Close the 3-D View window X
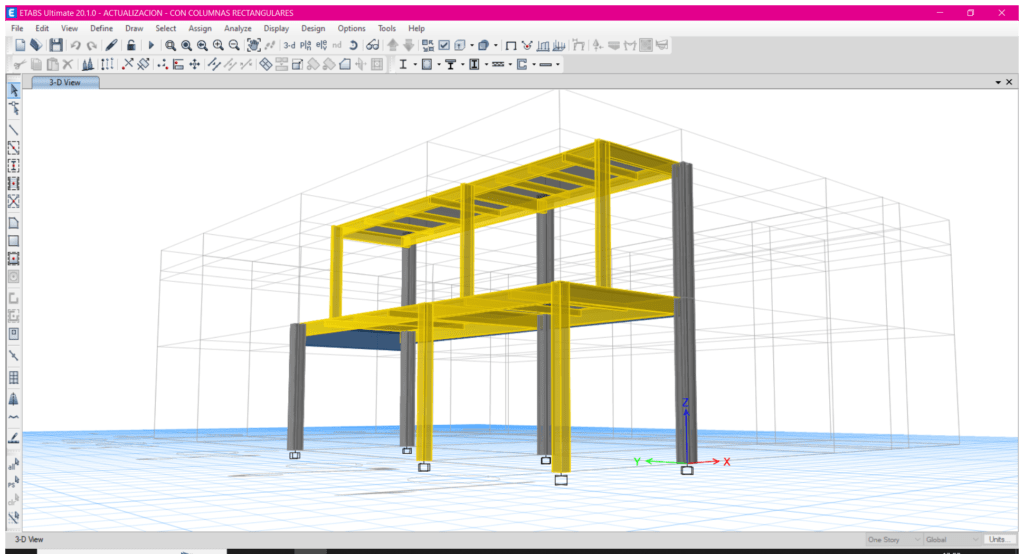Image resolution: width=1024 pixels, height=554 pixels. (1009, 82)
